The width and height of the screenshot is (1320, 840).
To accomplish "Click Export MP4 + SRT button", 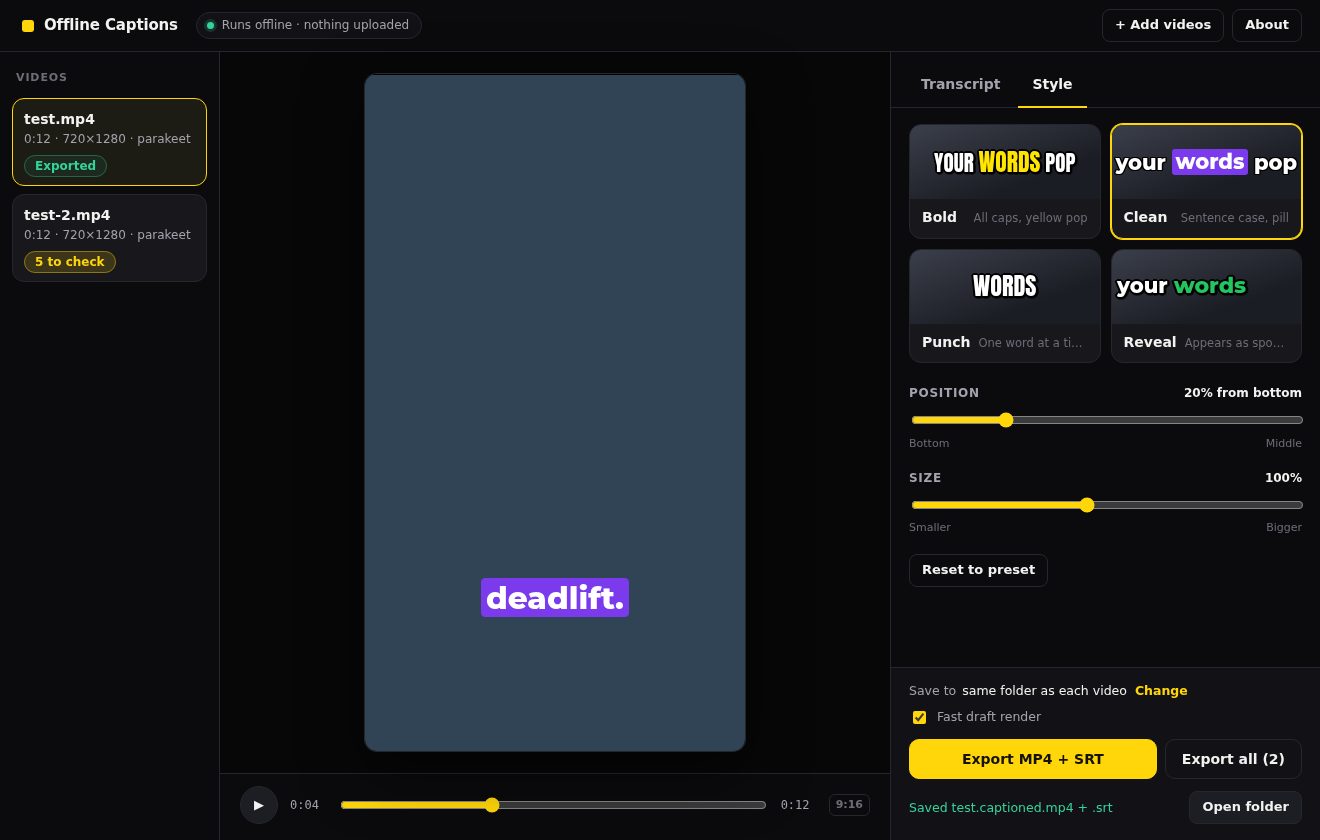I will pos(1032,759).
